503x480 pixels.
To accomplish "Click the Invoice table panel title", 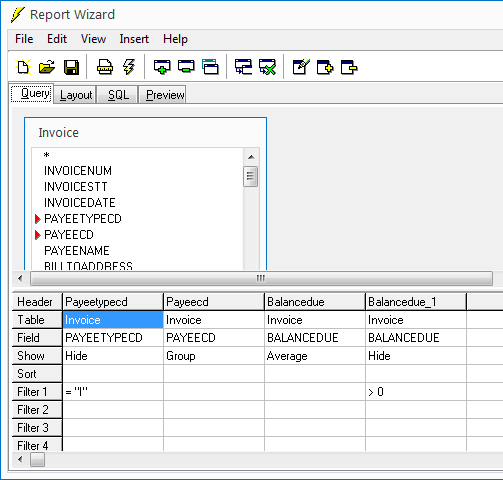I will 59,133.
